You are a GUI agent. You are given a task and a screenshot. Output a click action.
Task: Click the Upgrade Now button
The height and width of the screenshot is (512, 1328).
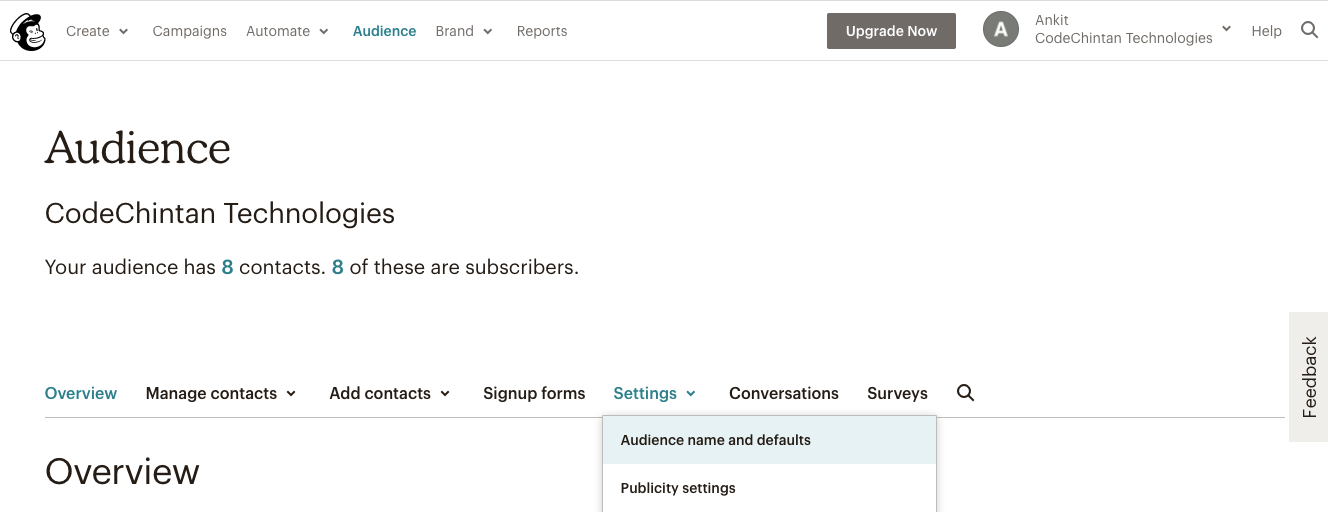[x=891, y=31]
